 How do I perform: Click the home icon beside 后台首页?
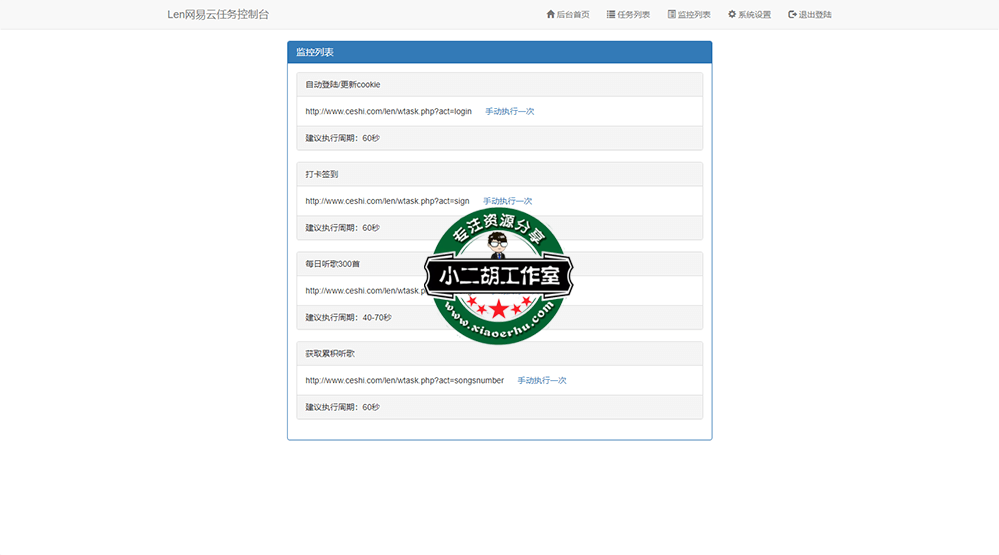(550, 15)
